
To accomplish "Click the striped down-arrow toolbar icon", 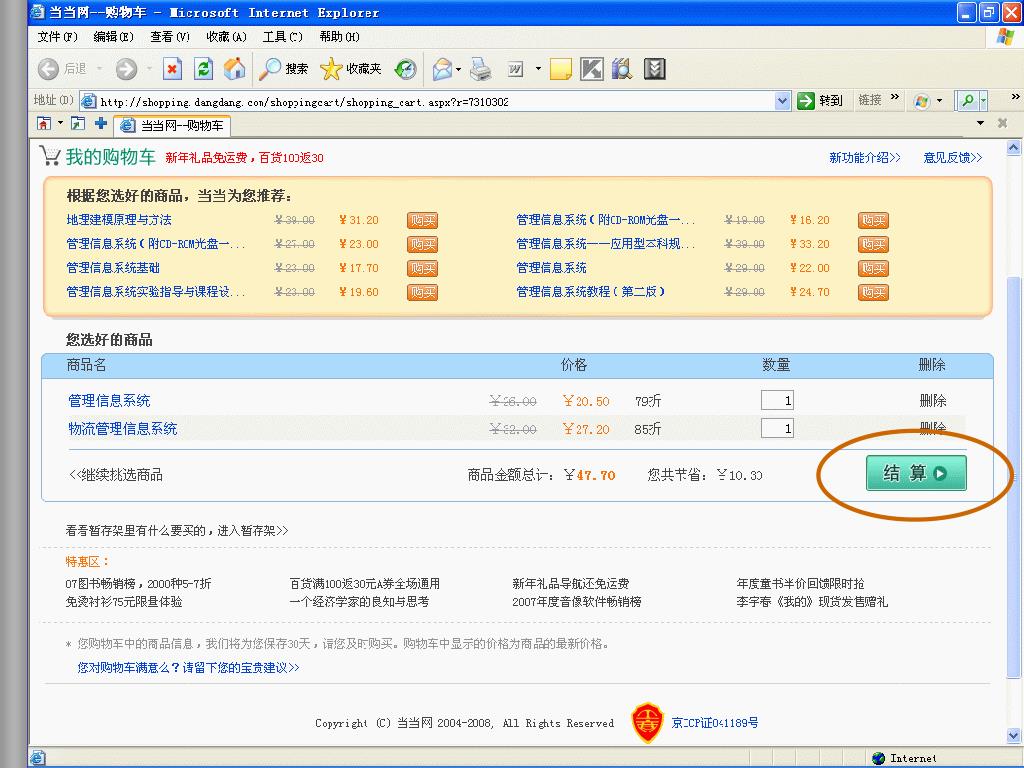I will (x=654, y=69).
